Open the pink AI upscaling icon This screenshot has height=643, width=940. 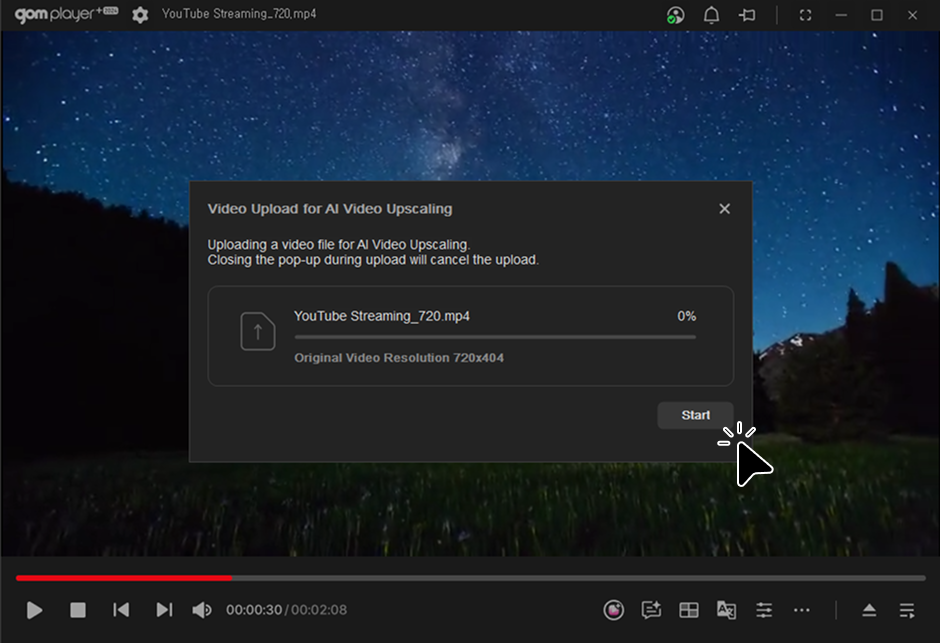tap(614, 609)
